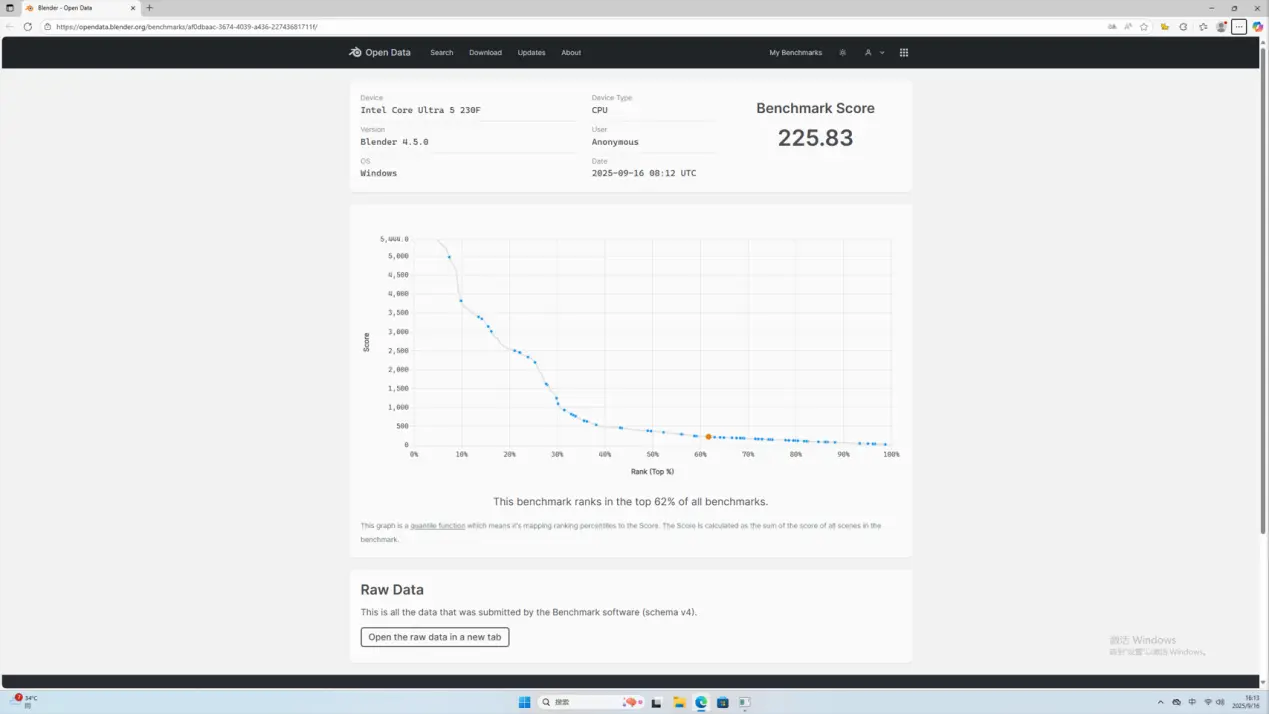Click the translate page icon
The image size is (1269, 714).
tap(1112, 27)
